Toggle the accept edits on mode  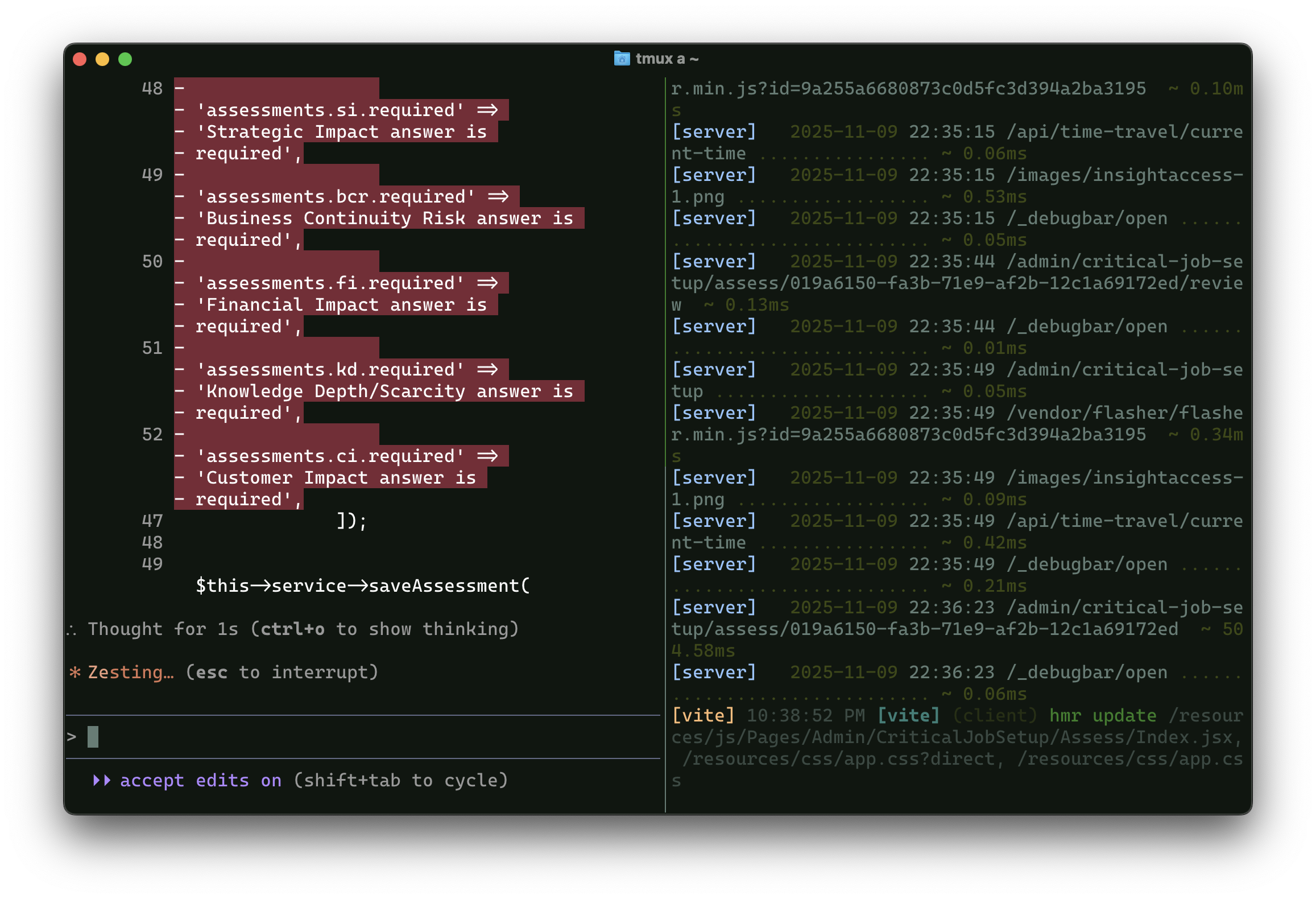(201, 780)
